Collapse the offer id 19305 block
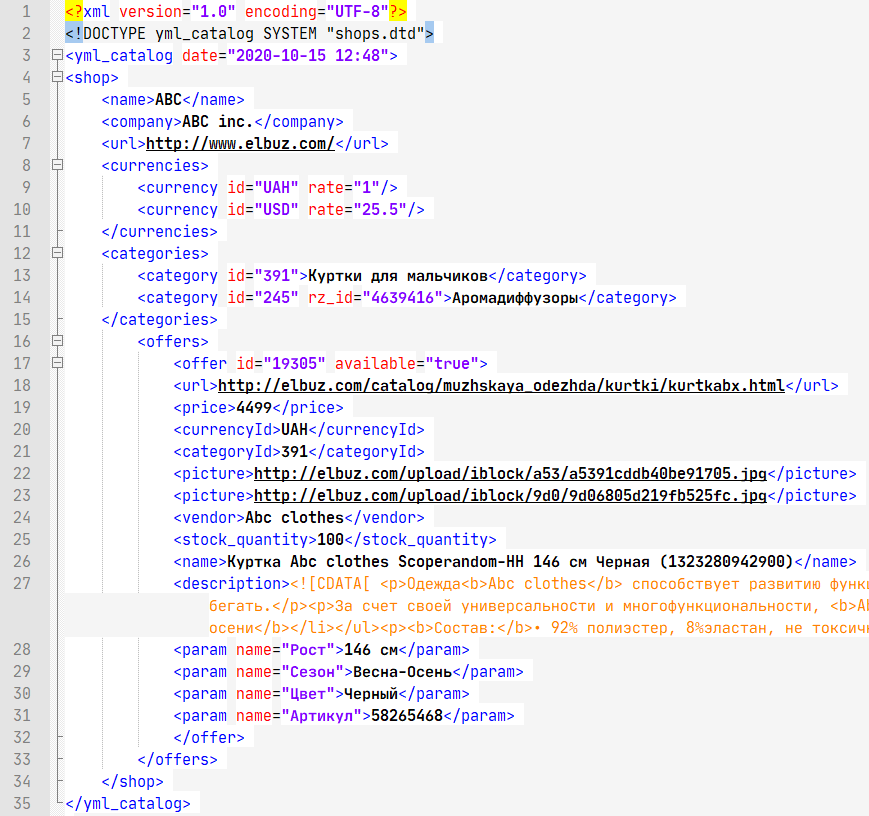This screenshot has width=869, height=816. click(56, 364)
